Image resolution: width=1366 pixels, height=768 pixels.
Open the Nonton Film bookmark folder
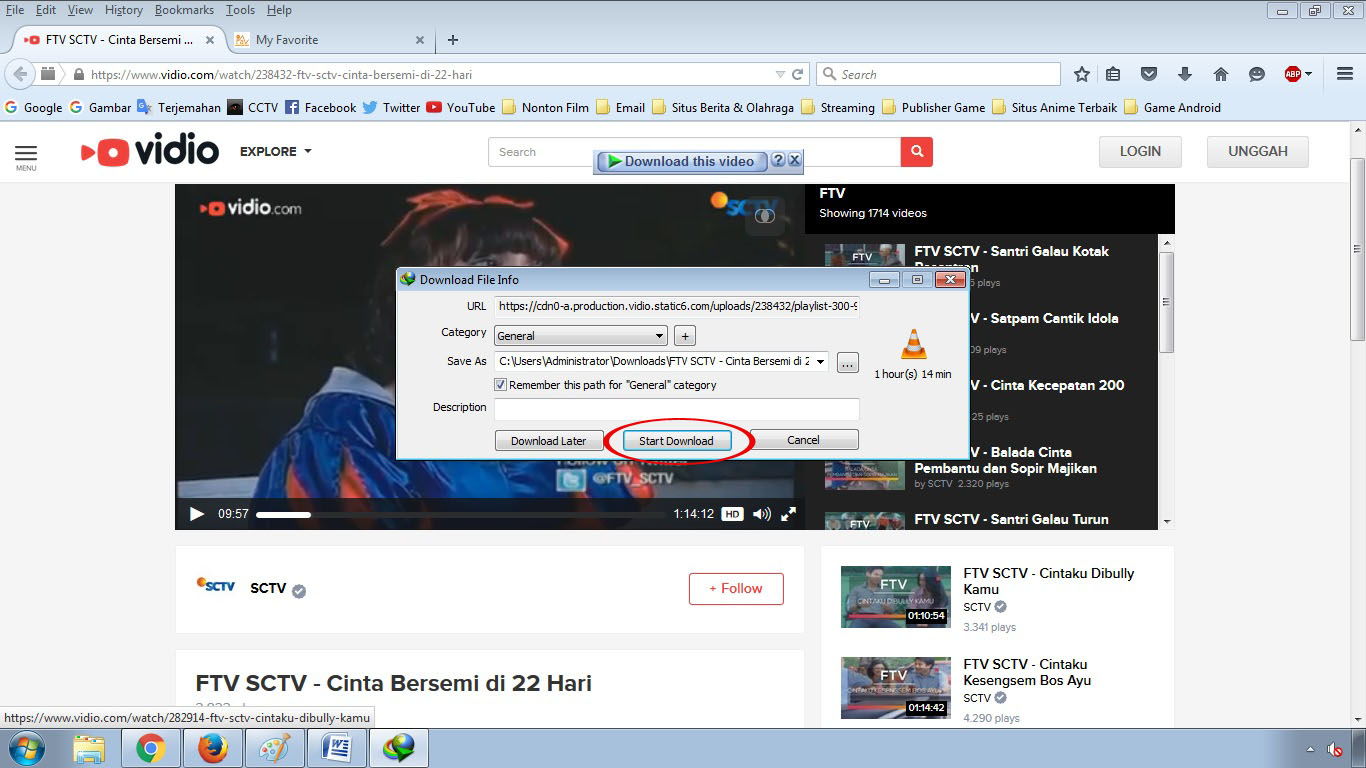click(545, 108)
